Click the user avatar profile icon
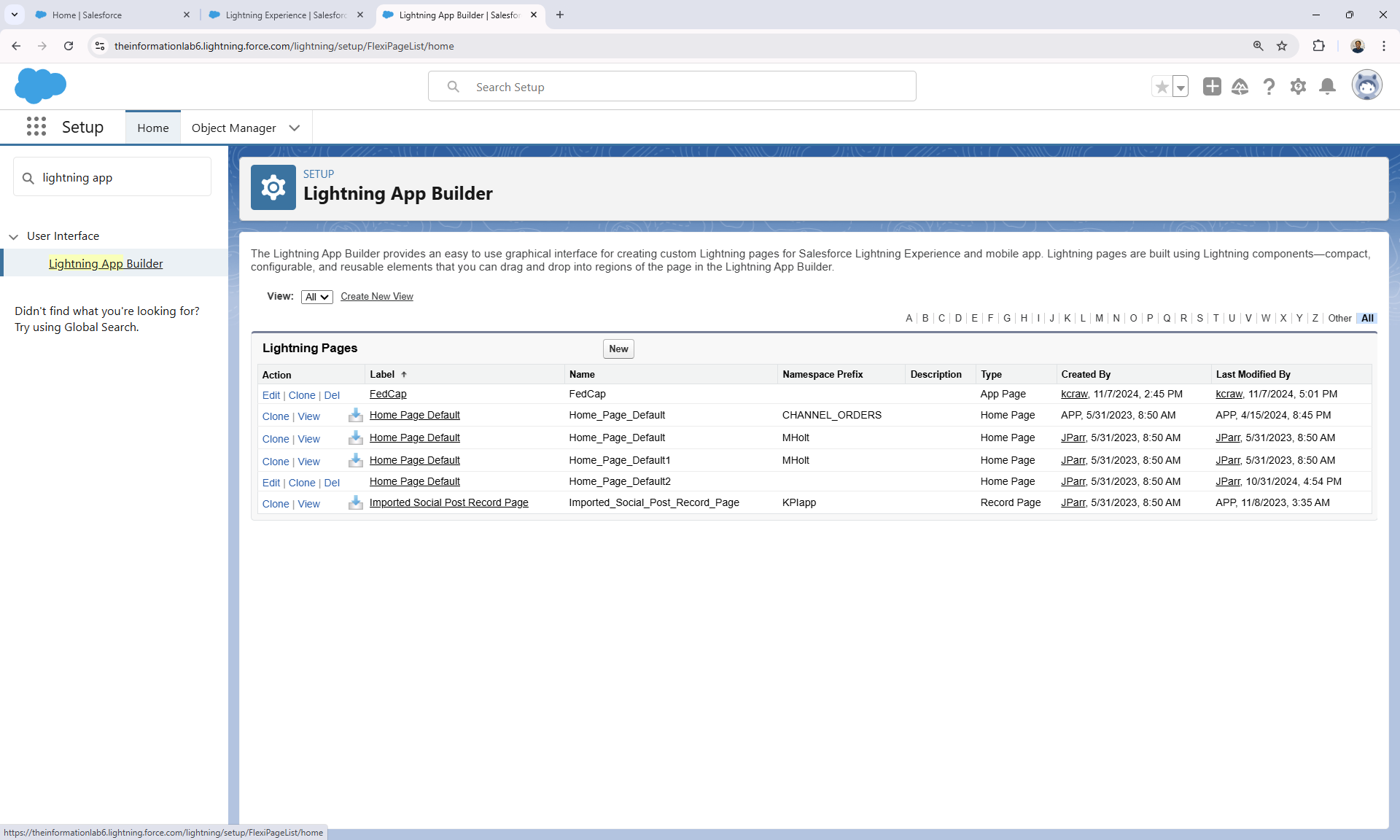 point(1366,86)
